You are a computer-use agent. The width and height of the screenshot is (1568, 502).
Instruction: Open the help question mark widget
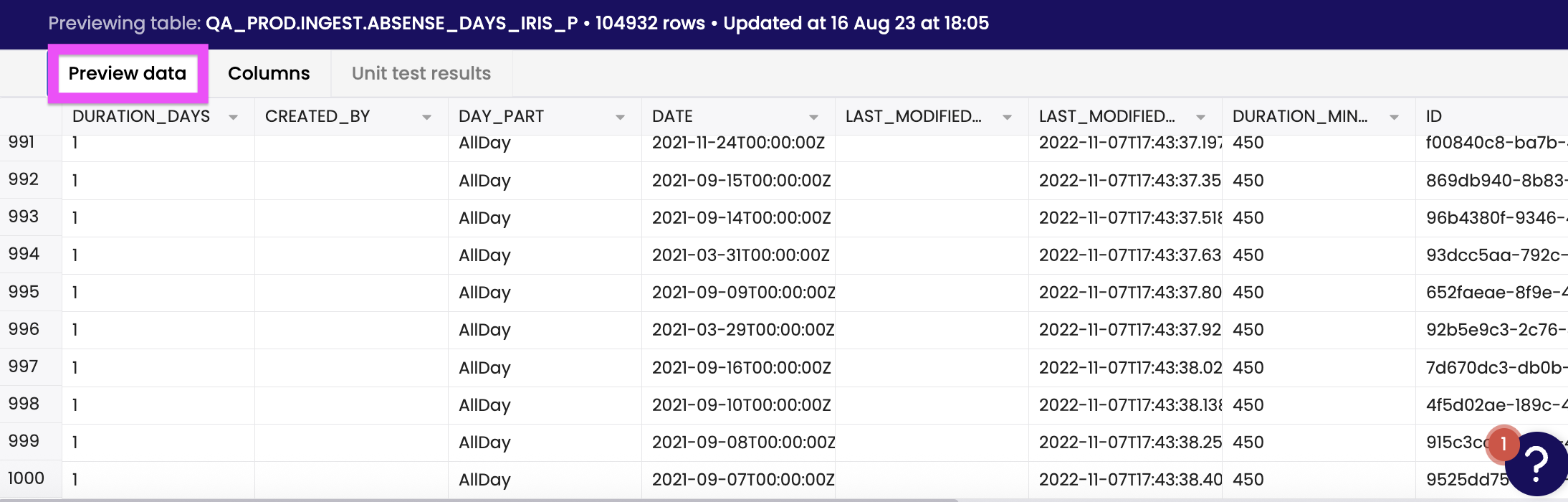1536,464
